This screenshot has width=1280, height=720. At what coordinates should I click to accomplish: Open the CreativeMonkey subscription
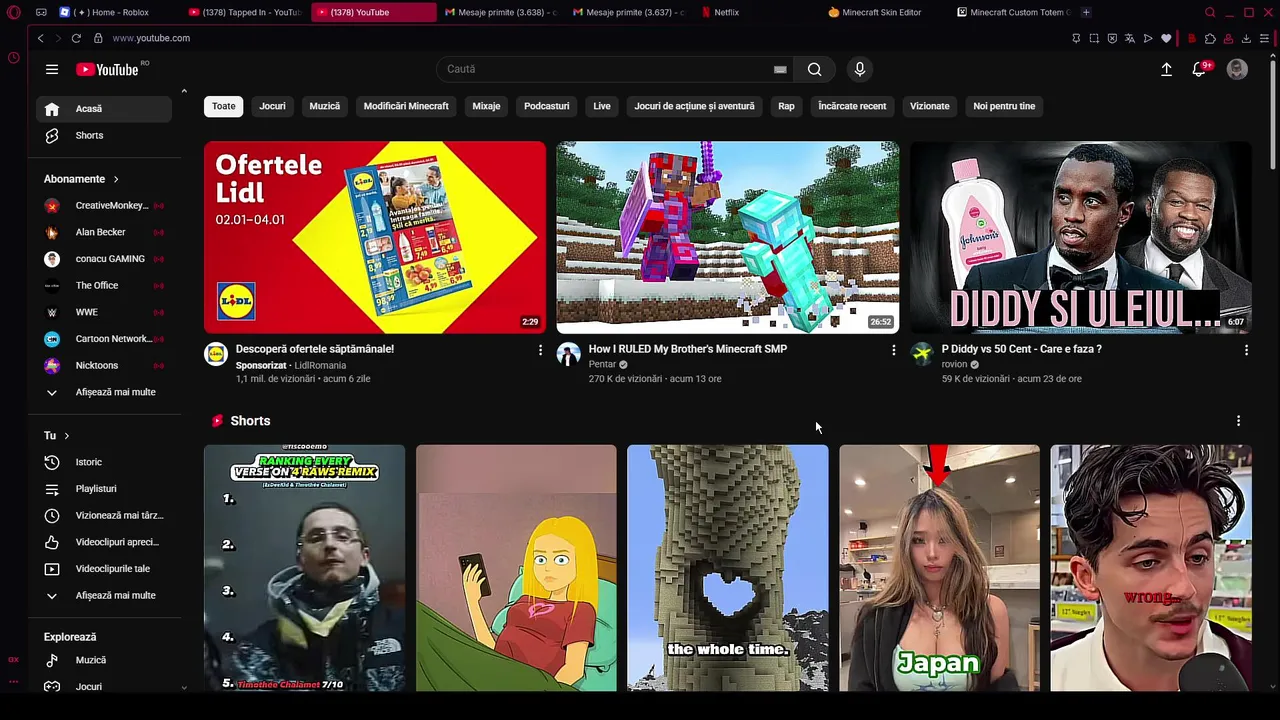pyautogui.click(x=105, y=205)
